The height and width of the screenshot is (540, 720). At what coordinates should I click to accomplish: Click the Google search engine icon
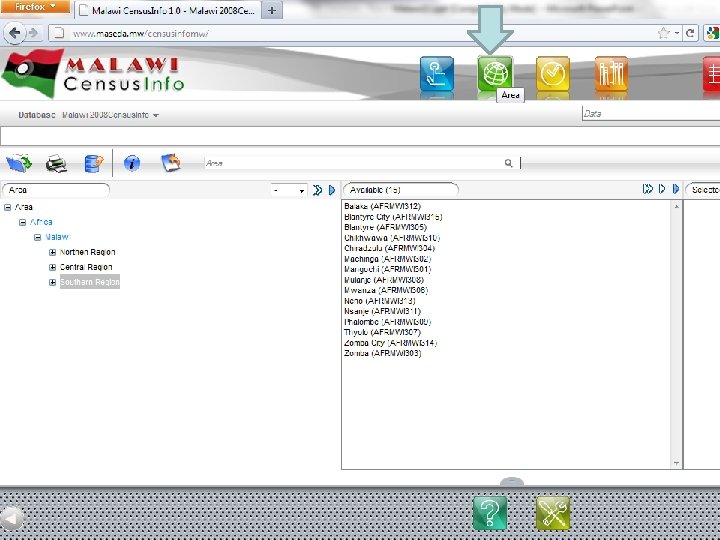pos(713,33)
